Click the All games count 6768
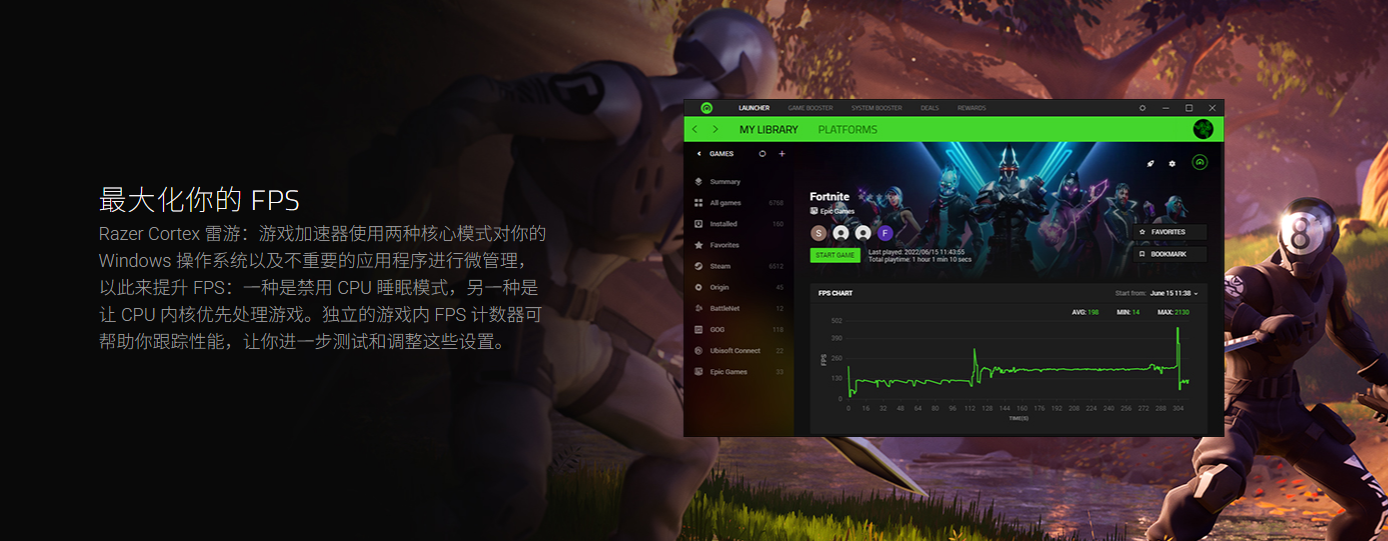Screen dimensions: 1388x541 click(776, 203)
